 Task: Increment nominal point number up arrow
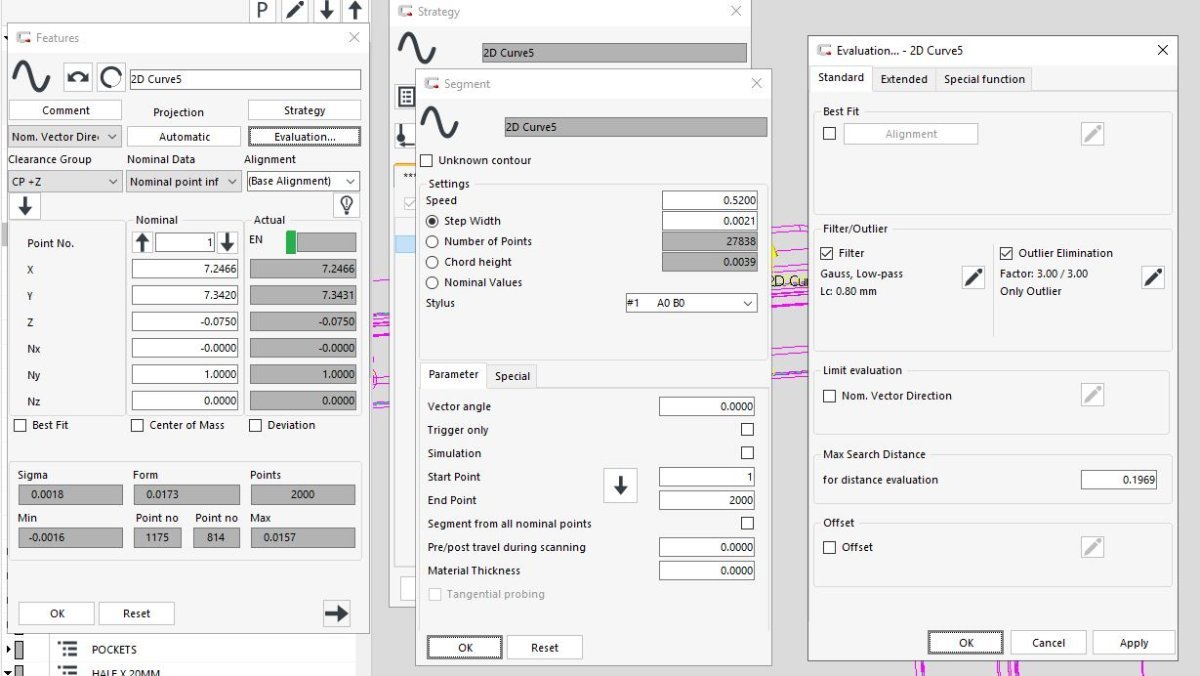tap(143, 242)
